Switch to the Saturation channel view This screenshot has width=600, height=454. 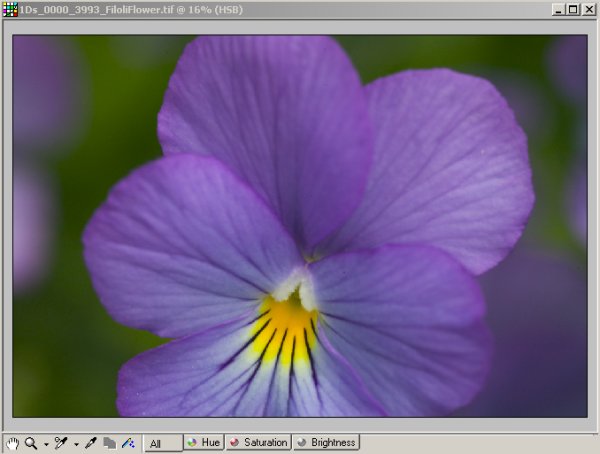tap(258, 443)
